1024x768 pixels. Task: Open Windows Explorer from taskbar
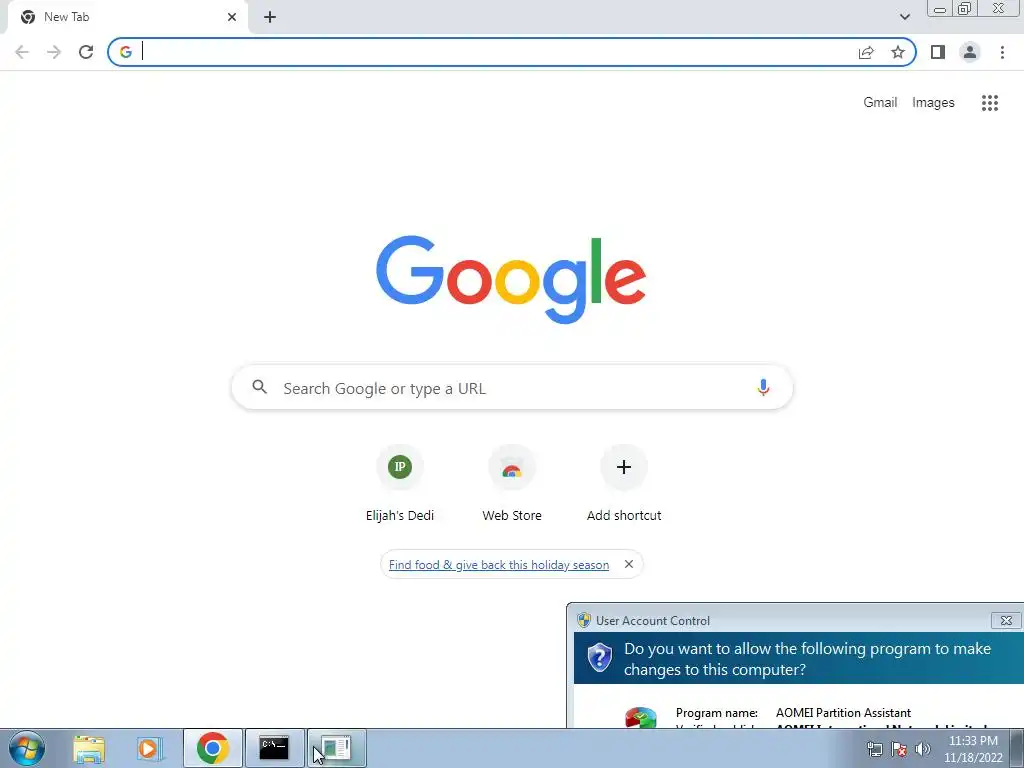coord(89,748)
